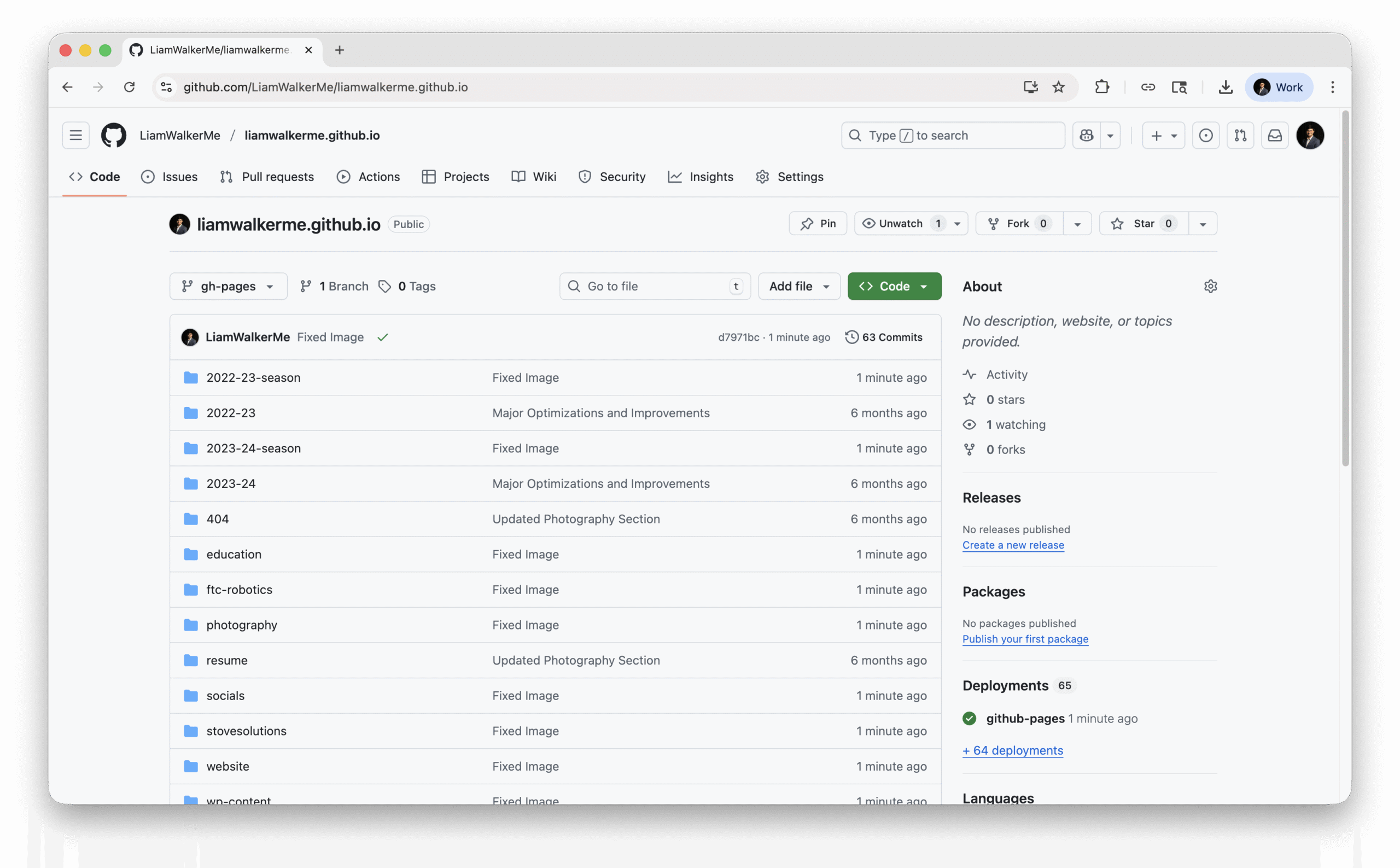Expand the gh-pages branch dropdown
Image resolution: width=1400 pixels, height=868 pixels.
pyautogui.click(x=228, y=287)
